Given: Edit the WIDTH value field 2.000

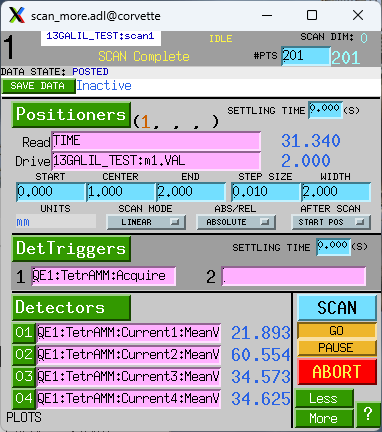Looking at the screenshot, I should pyautogui.click(x=336, y=192).
